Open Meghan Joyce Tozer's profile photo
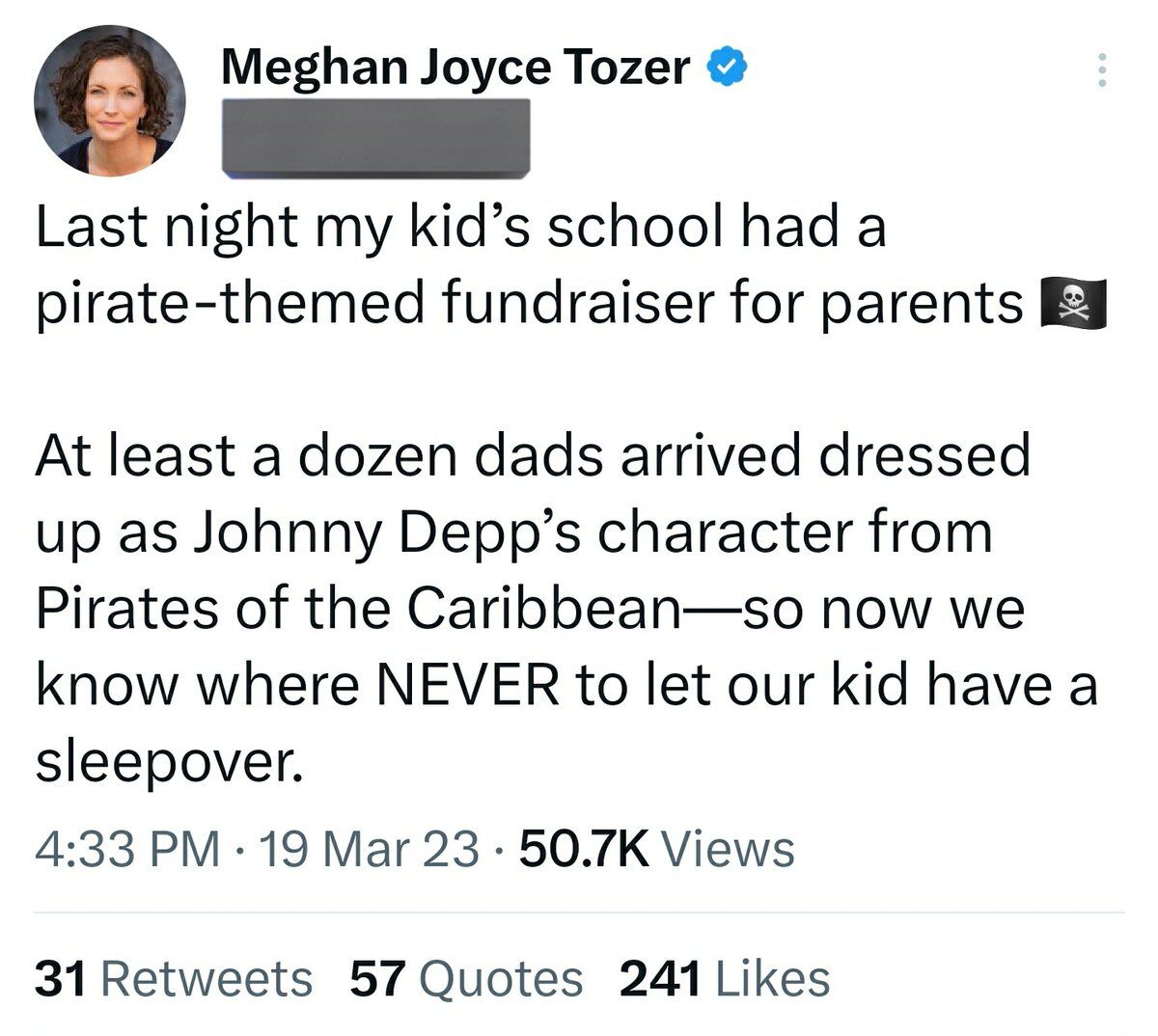The width and height of the screenshot is (1158, 1036). [109, 100]
